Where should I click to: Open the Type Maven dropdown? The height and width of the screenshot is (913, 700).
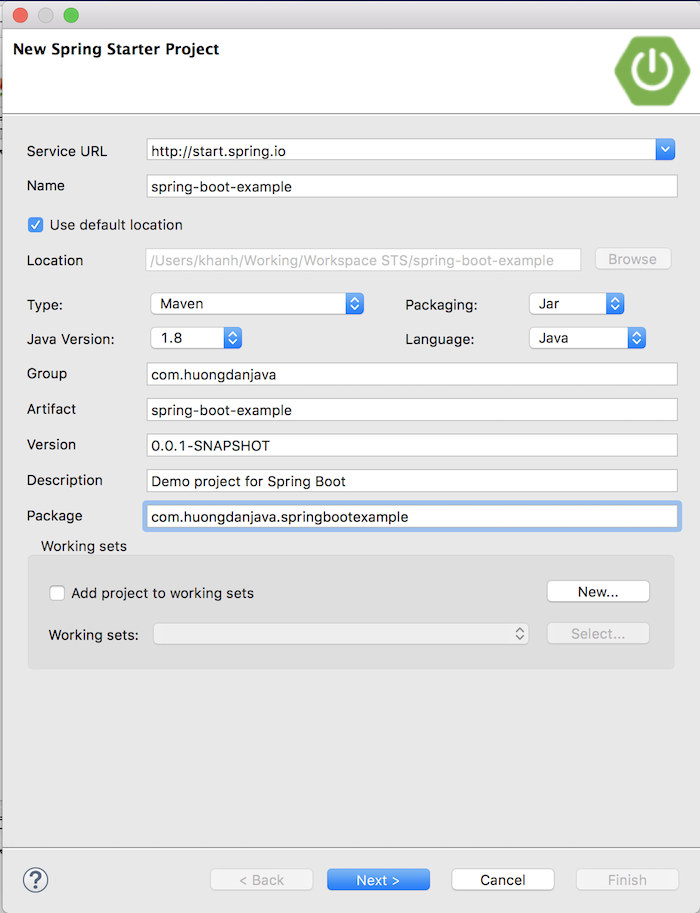point(257,303)
